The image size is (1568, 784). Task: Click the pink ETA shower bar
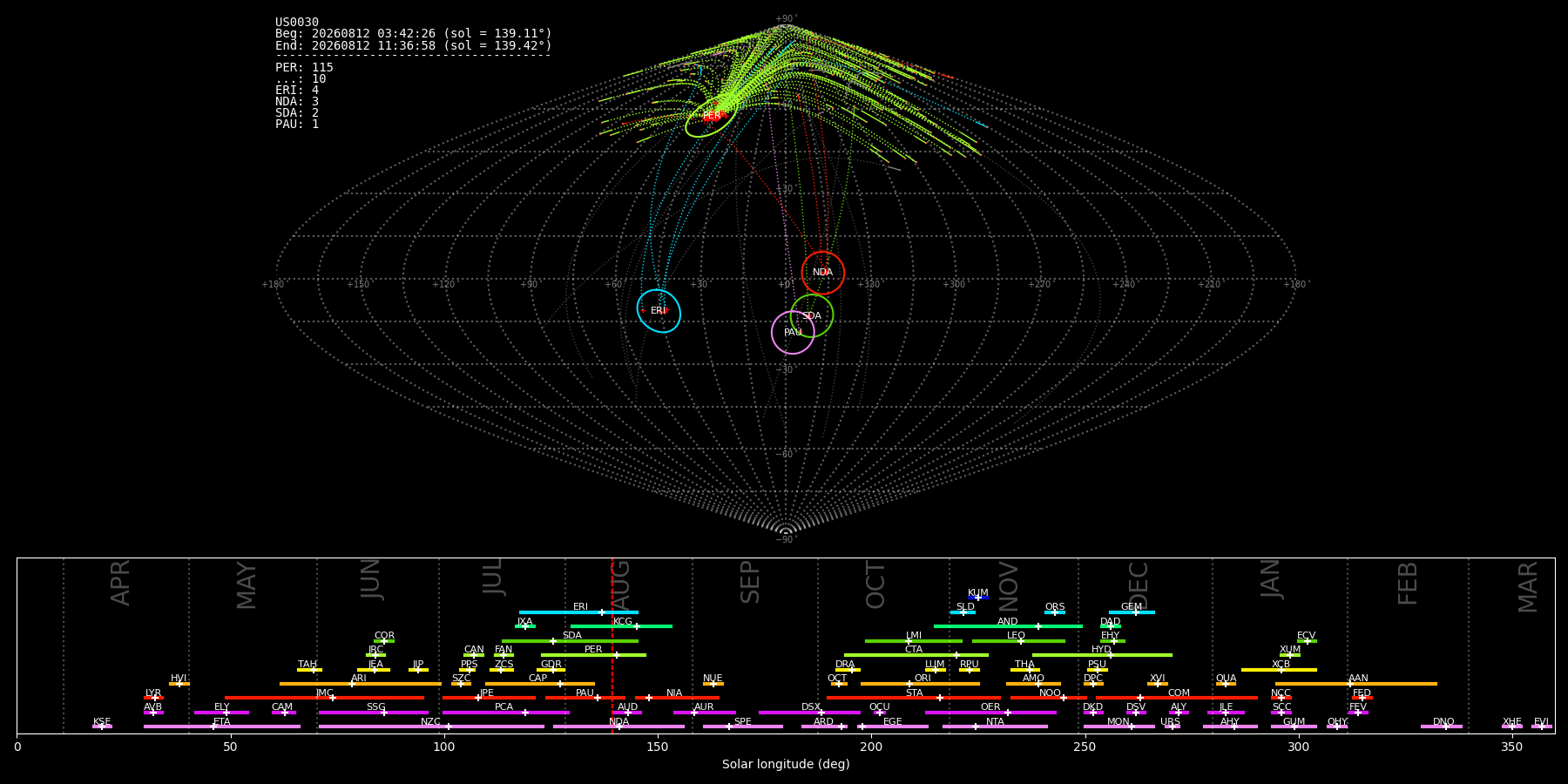pos(222,727)
